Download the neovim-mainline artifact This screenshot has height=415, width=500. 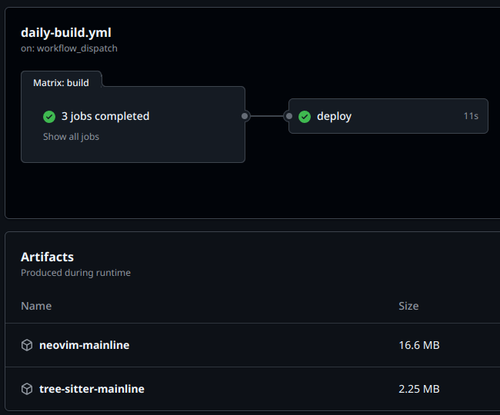[x=84, y=345]
